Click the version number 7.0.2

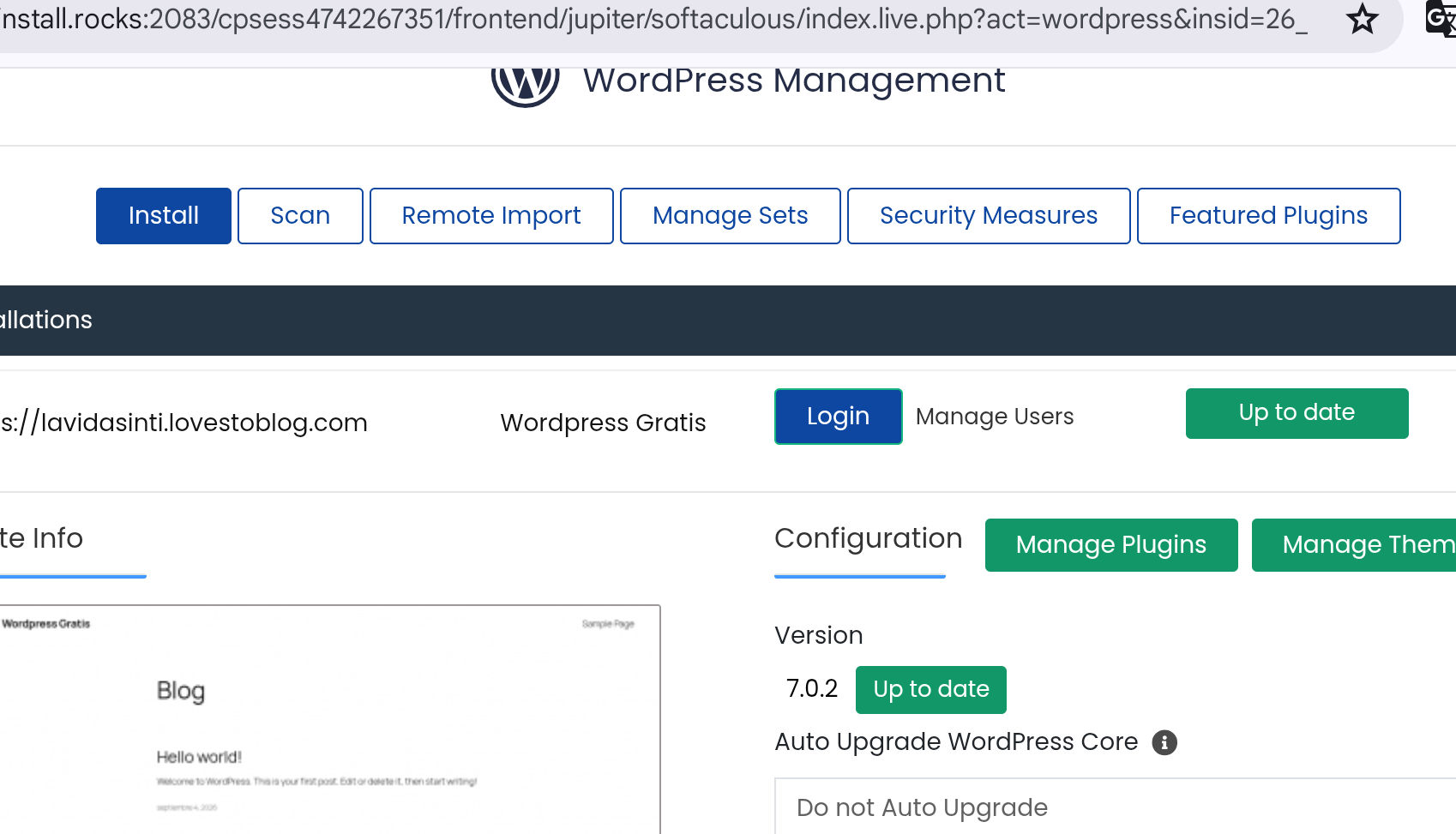pyautogui.click(x=812, y=688)
